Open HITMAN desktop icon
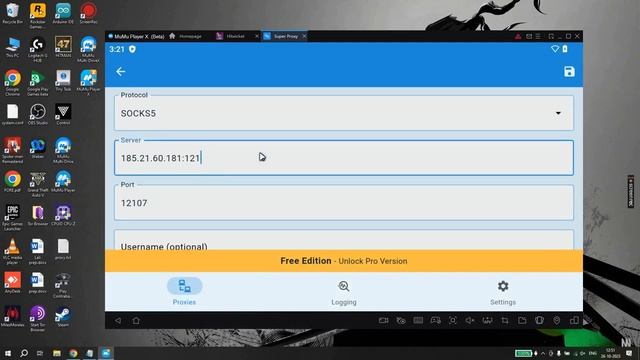This screenshot has height=360, width=640. click(63, 47)
